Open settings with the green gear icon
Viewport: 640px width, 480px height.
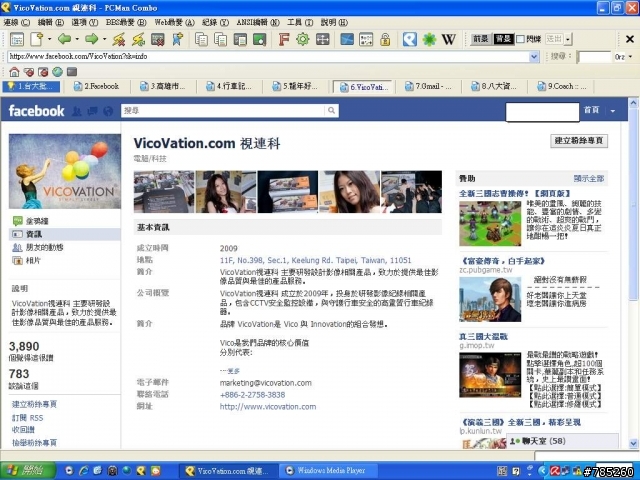303,39
